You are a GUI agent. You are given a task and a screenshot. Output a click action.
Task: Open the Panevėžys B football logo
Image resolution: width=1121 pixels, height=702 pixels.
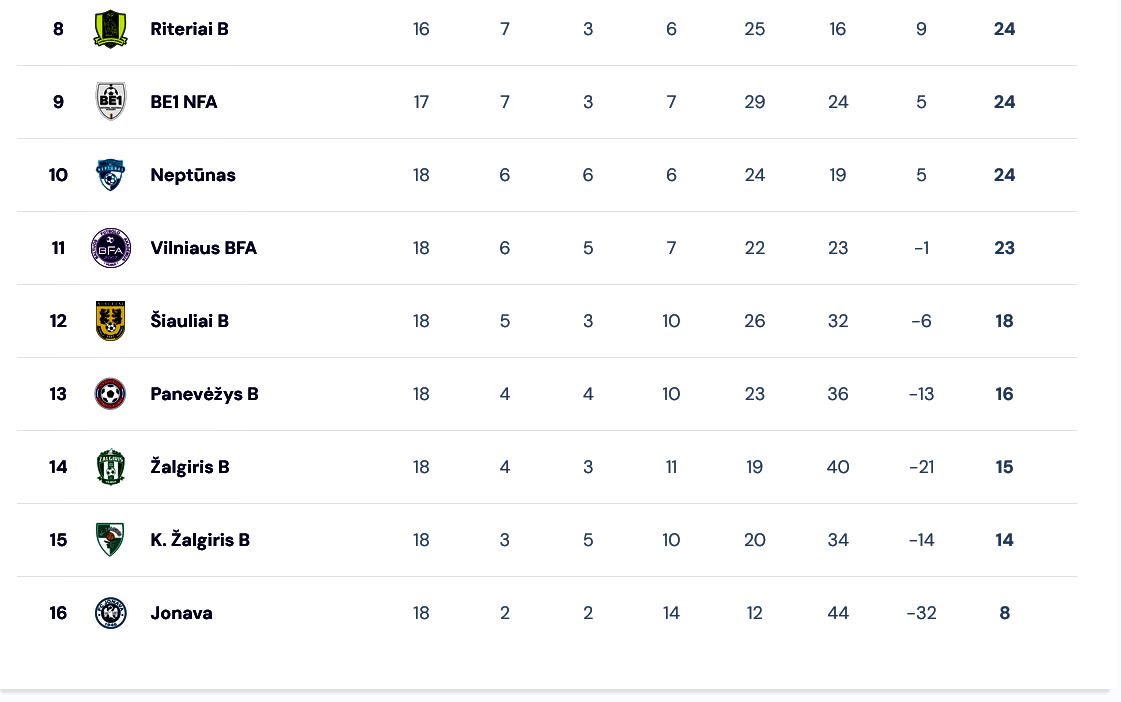111,394
